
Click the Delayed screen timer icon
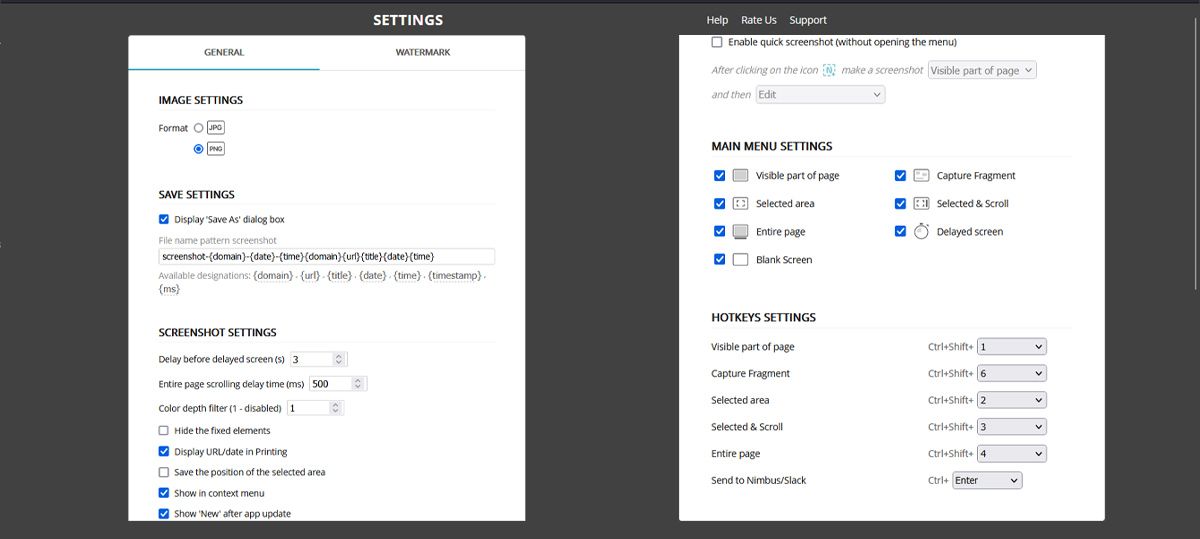click(x=921, y=231)
